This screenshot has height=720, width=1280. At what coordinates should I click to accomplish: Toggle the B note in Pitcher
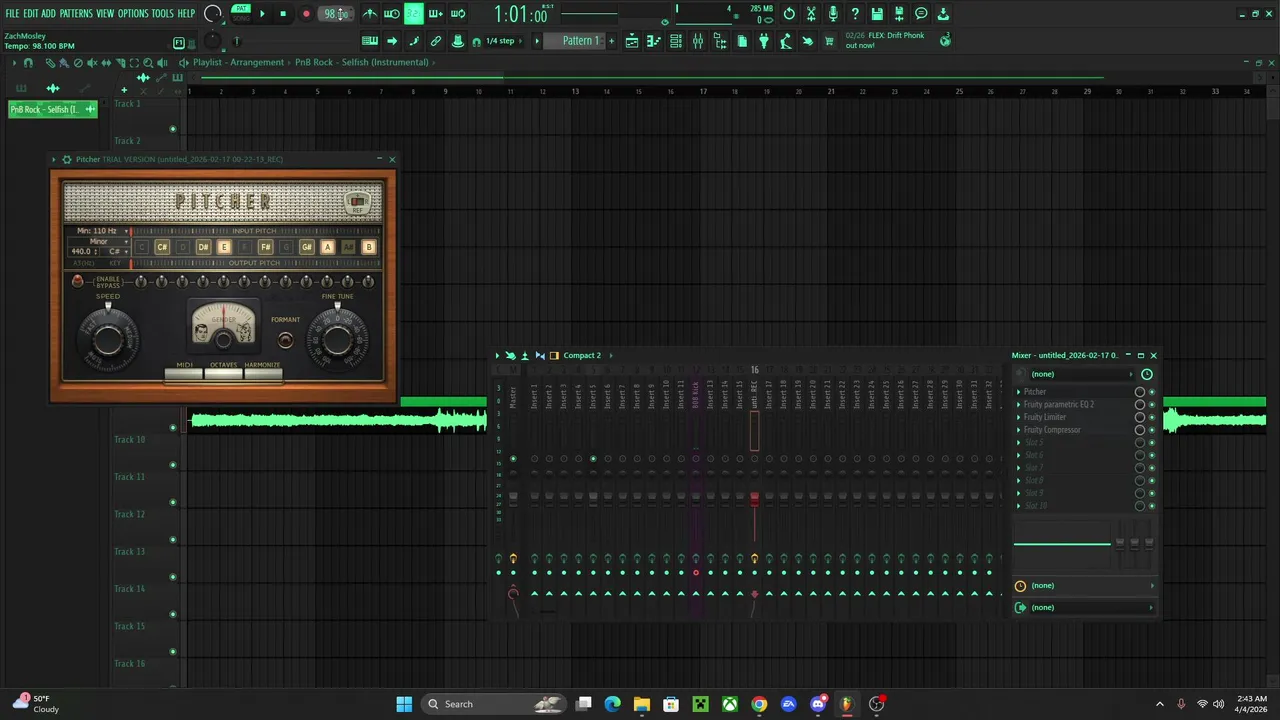(x=368, y=247)
